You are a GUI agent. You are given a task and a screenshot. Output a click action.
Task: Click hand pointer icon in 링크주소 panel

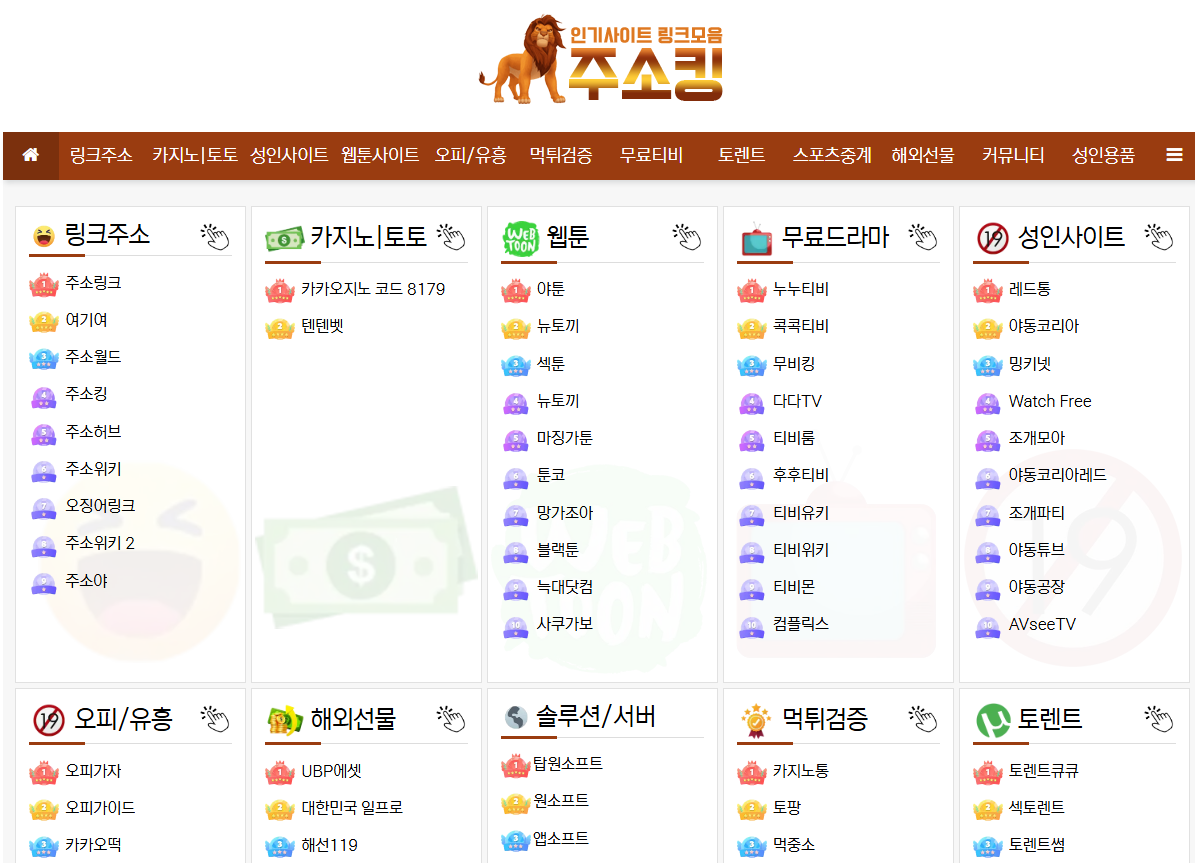(x=215, y=236)
